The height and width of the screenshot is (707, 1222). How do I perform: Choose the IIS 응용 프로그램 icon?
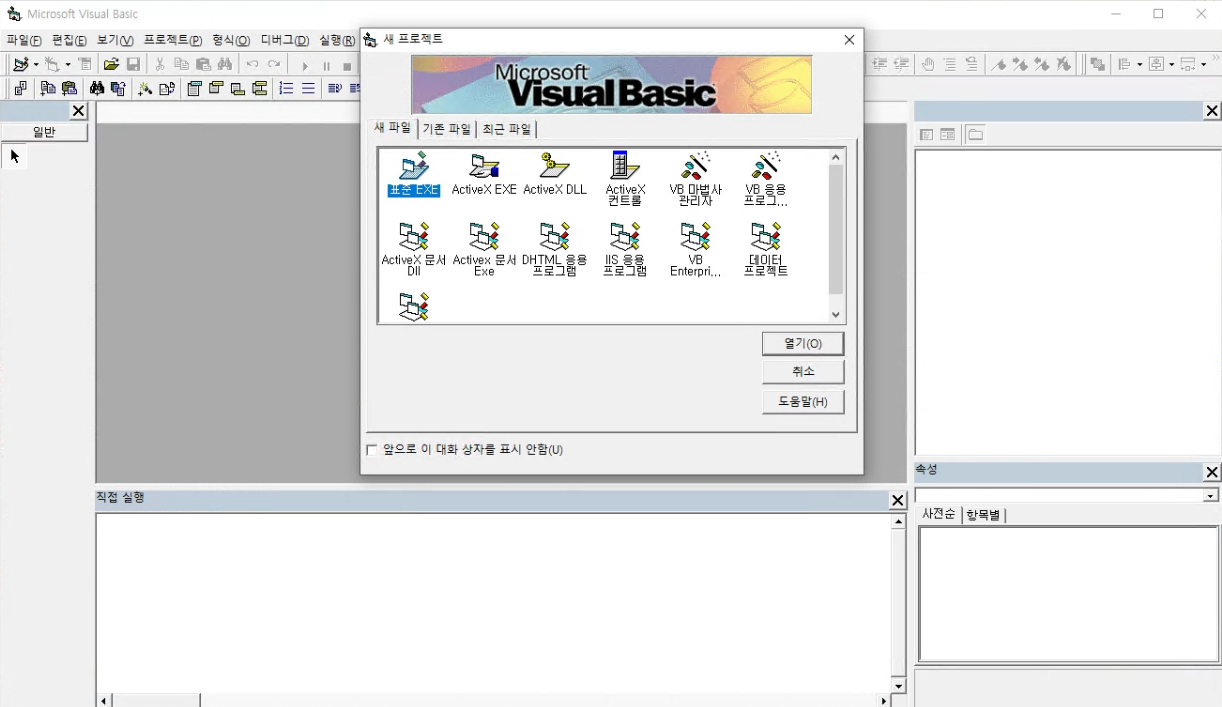[625, 249]
